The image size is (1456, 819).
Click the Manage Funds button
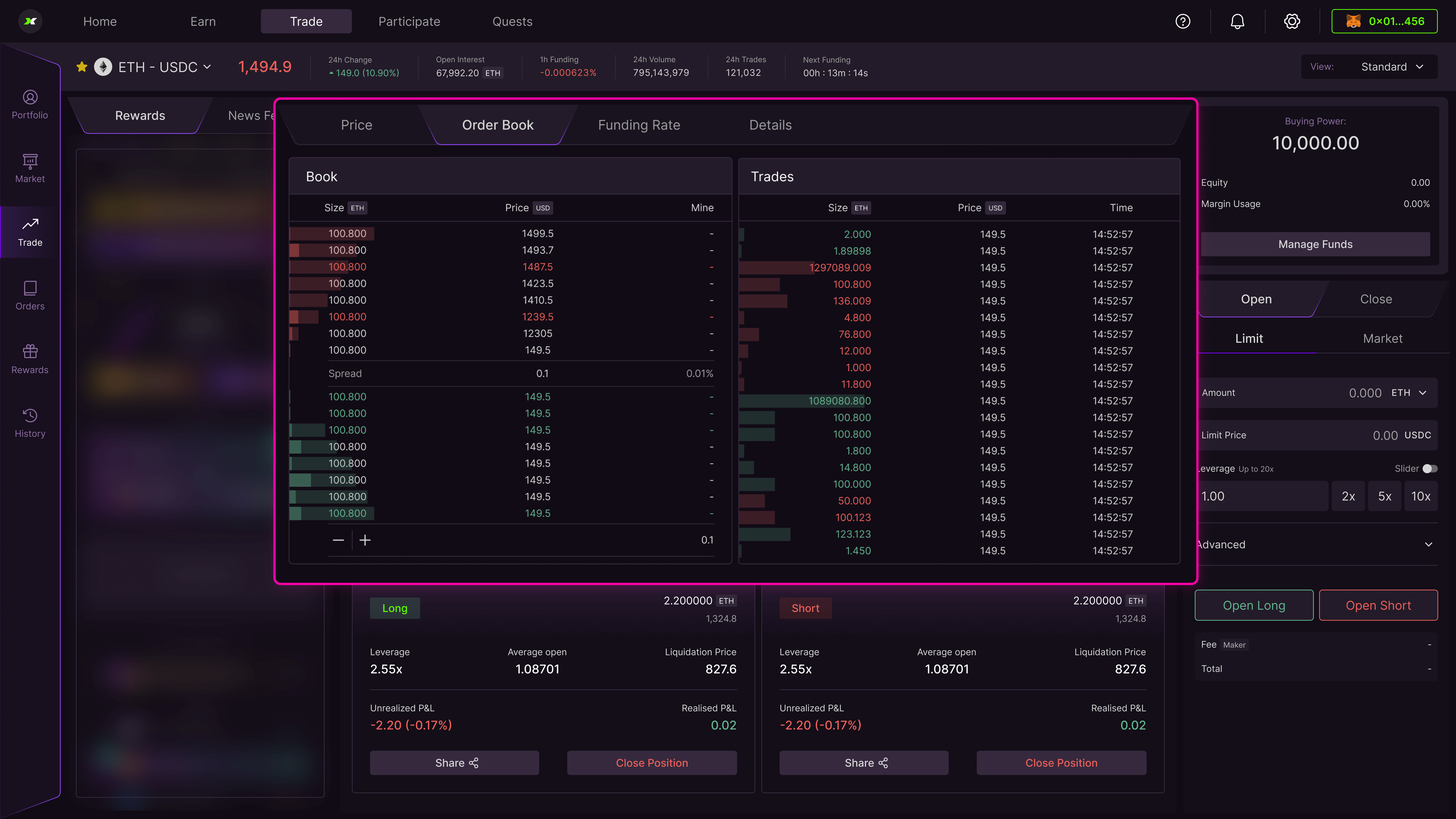pyautogui.click(x=1315, y=244)
